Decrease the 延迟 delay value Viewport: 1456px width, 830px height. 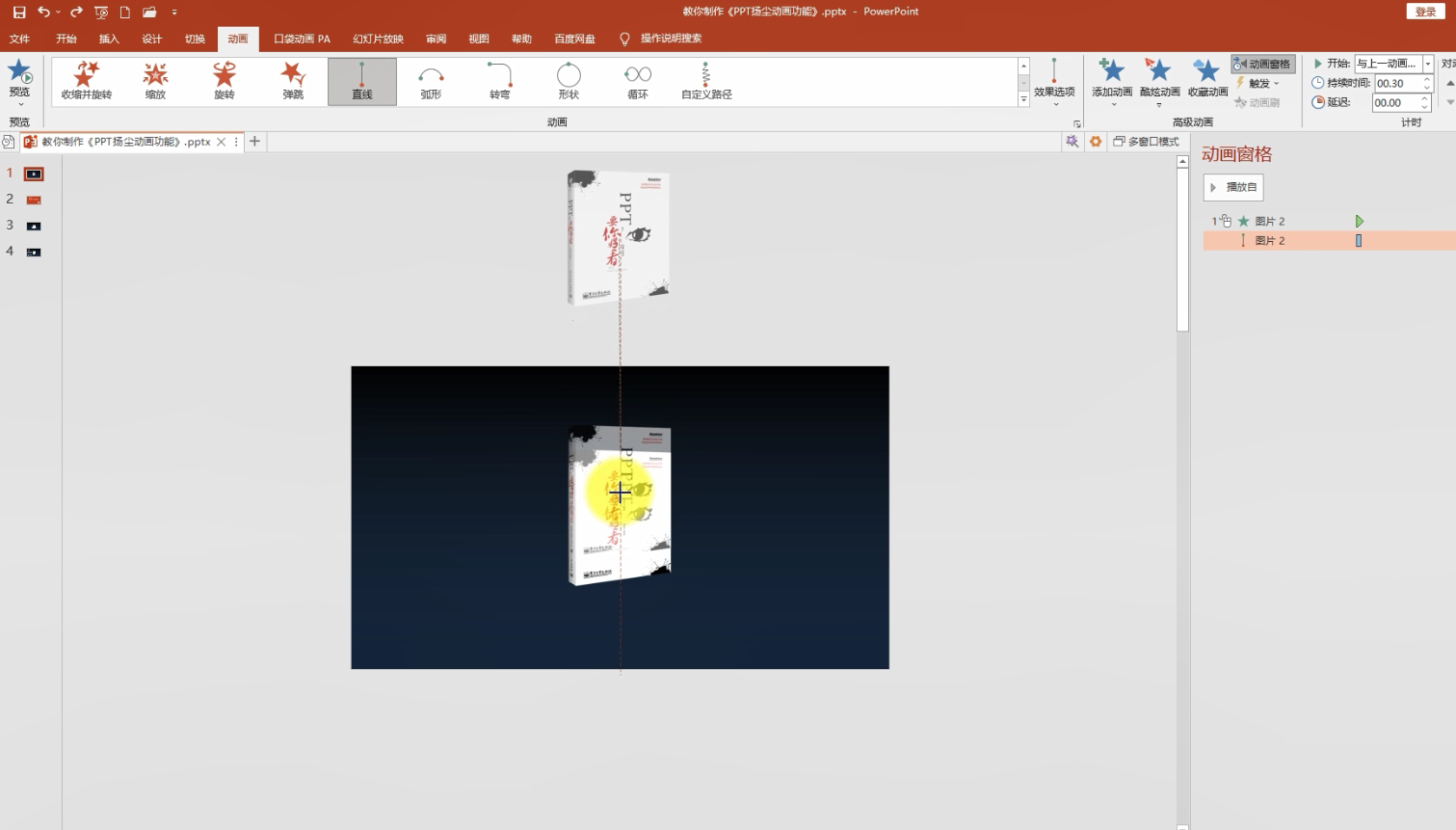pos(1424,106)
